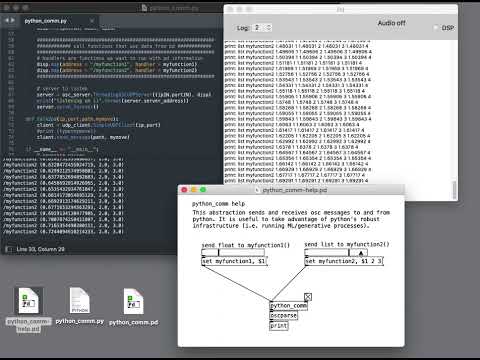The image size is (480, 360).
Task: Click the file icon in editor title bar
Action: 144,8
